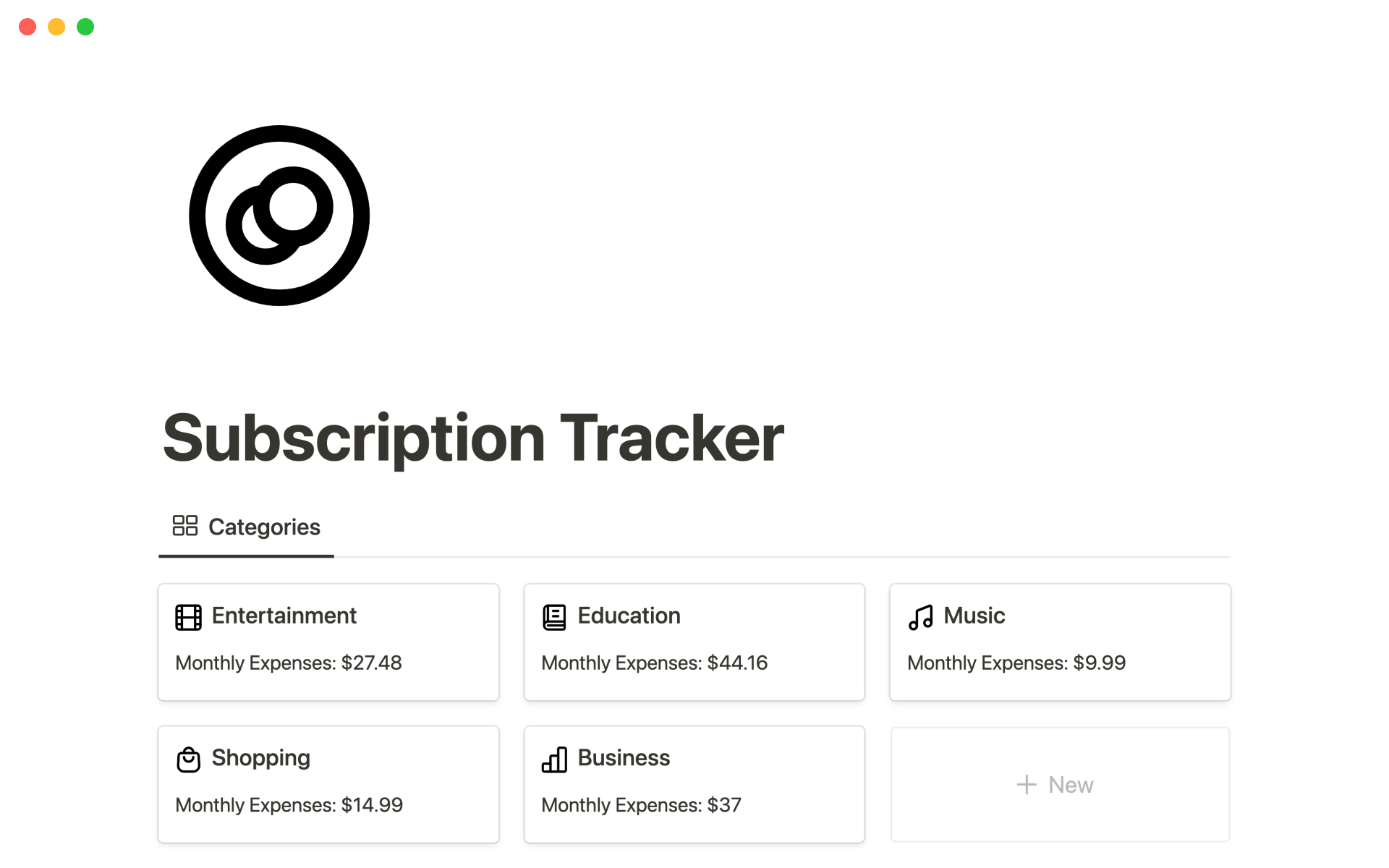
Task: Click the plus icon in New card
Action: (1026, 785)
